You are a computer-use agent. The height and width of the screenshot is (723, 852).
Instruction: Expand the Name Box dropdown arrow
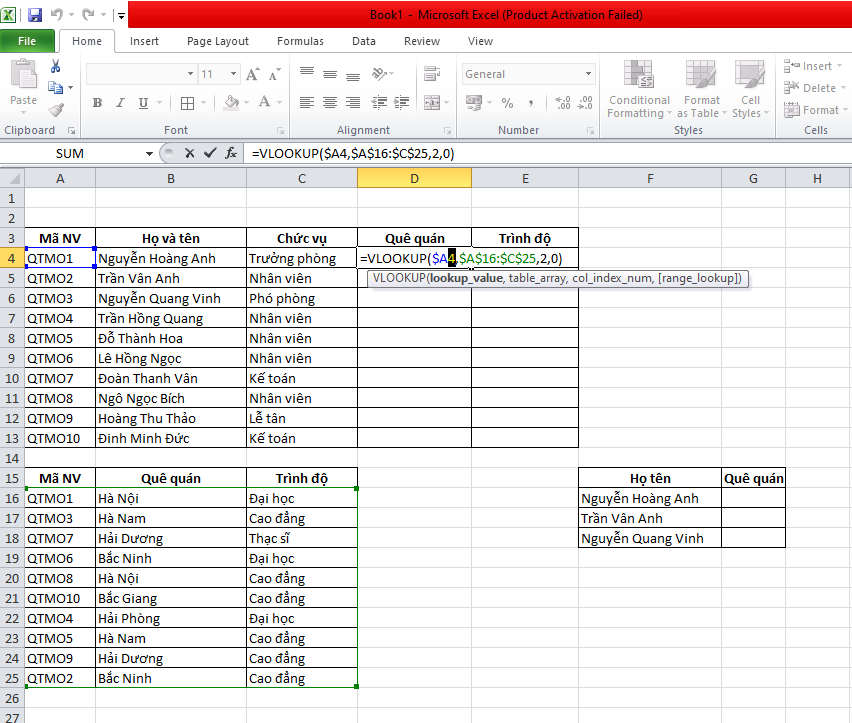pos(149,154)
